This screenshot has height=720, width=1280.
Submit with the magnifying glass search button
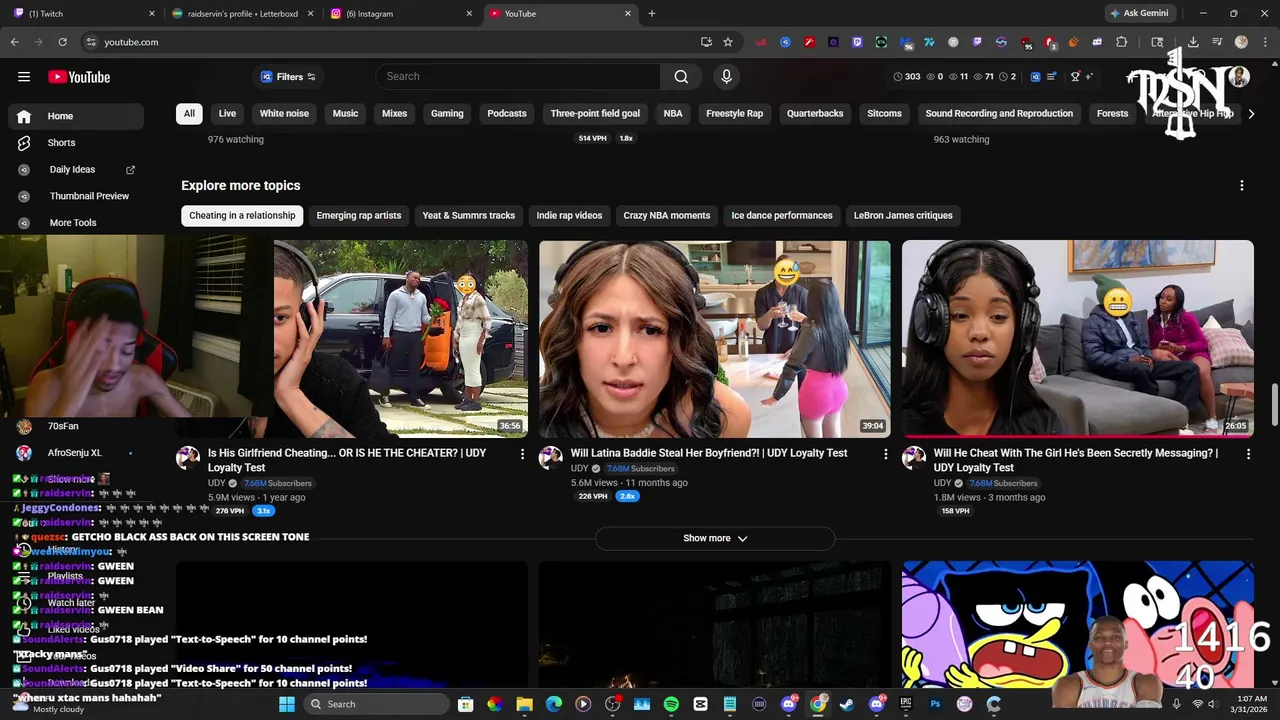click(681, 76)
